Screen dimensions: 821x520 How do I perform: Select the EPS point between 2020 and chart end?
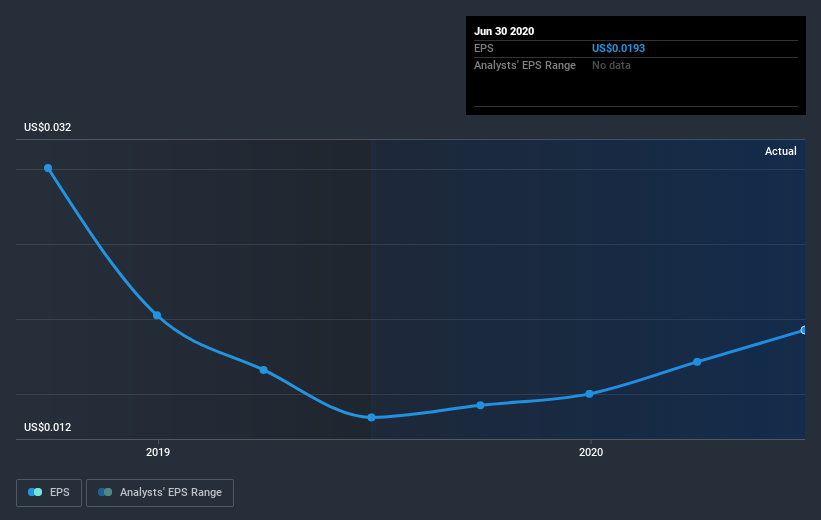click(697, 362)
